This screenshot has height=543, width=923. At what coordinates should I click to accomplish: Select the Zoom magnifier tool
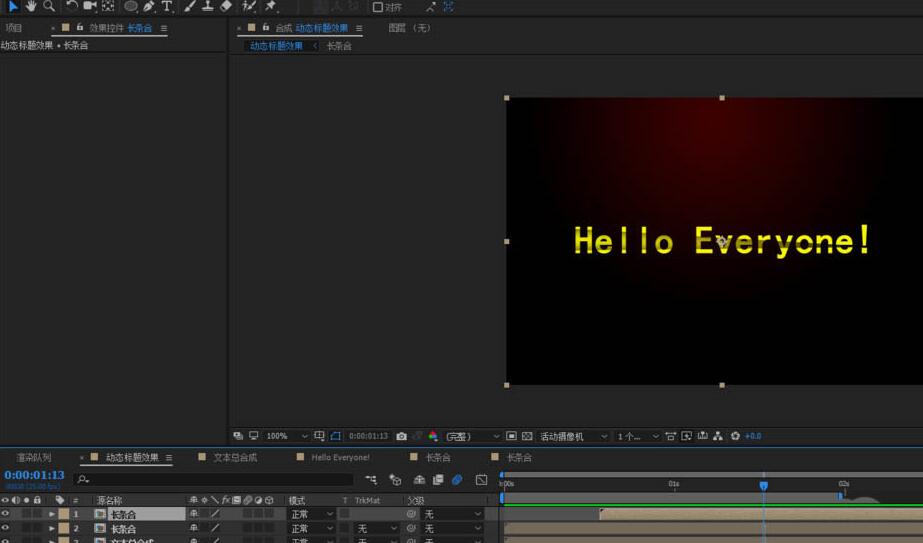pos(49,6)
